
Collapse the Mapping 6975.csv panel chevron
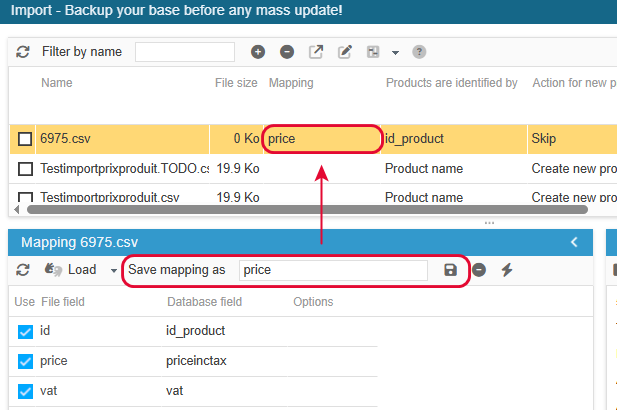pos(574,242)
